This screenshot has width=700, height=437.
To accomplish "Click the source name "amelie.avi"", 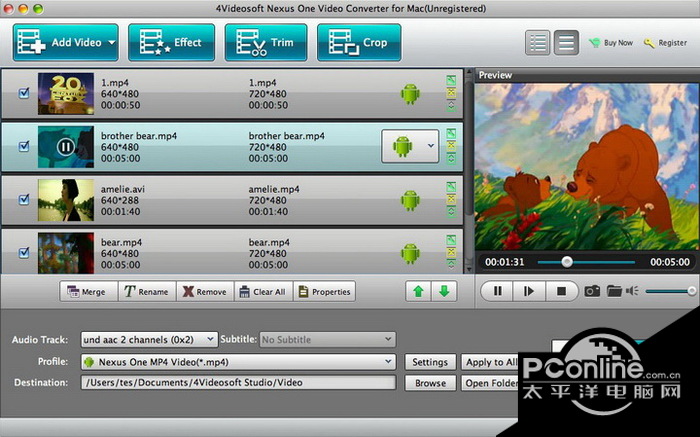I will tap(123, 189).
